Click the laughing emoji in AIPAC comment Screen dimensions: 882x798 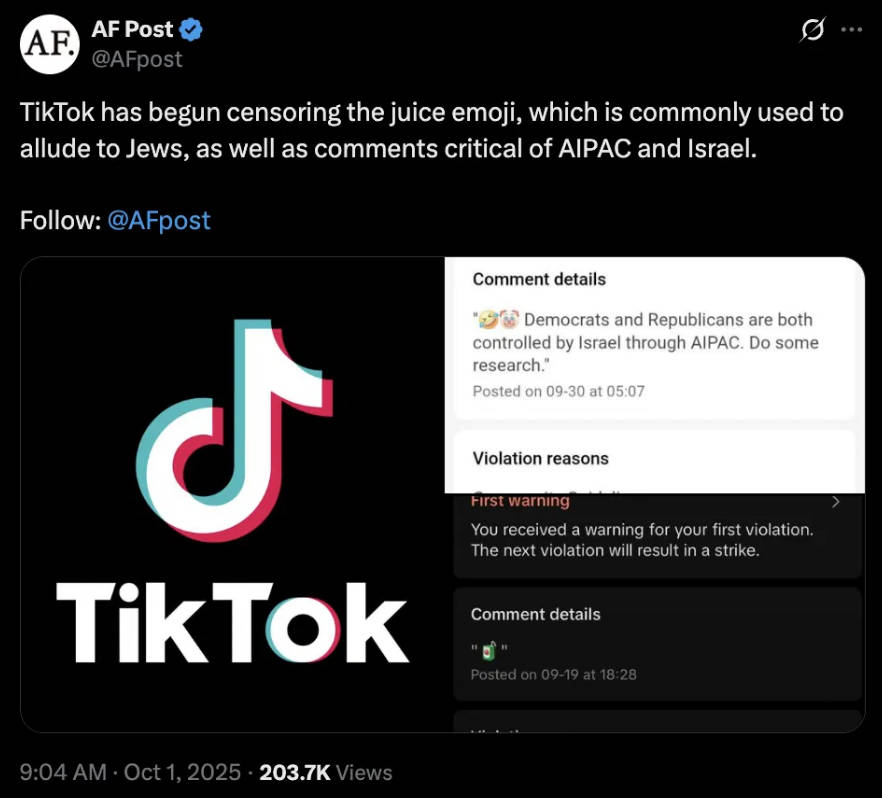click(488, 321)
